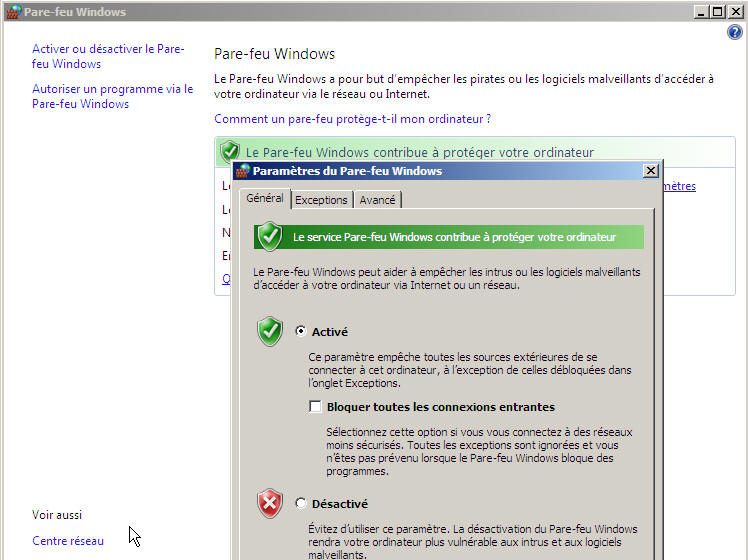Click 'Ce paramètre empêche toutes les sources' description
748x560 pixels.
[469, 370]
